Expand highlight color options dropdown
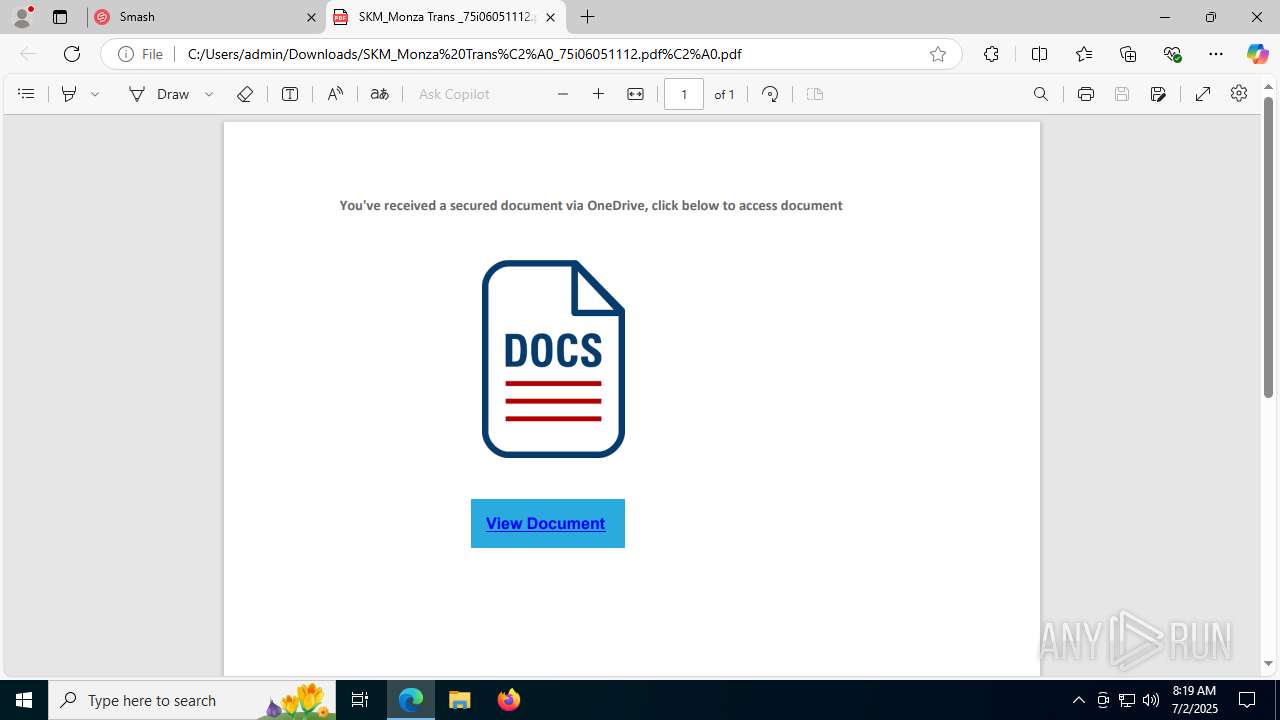The width and height of the screenshot is (1280, 720). click(x=95, y=94)
